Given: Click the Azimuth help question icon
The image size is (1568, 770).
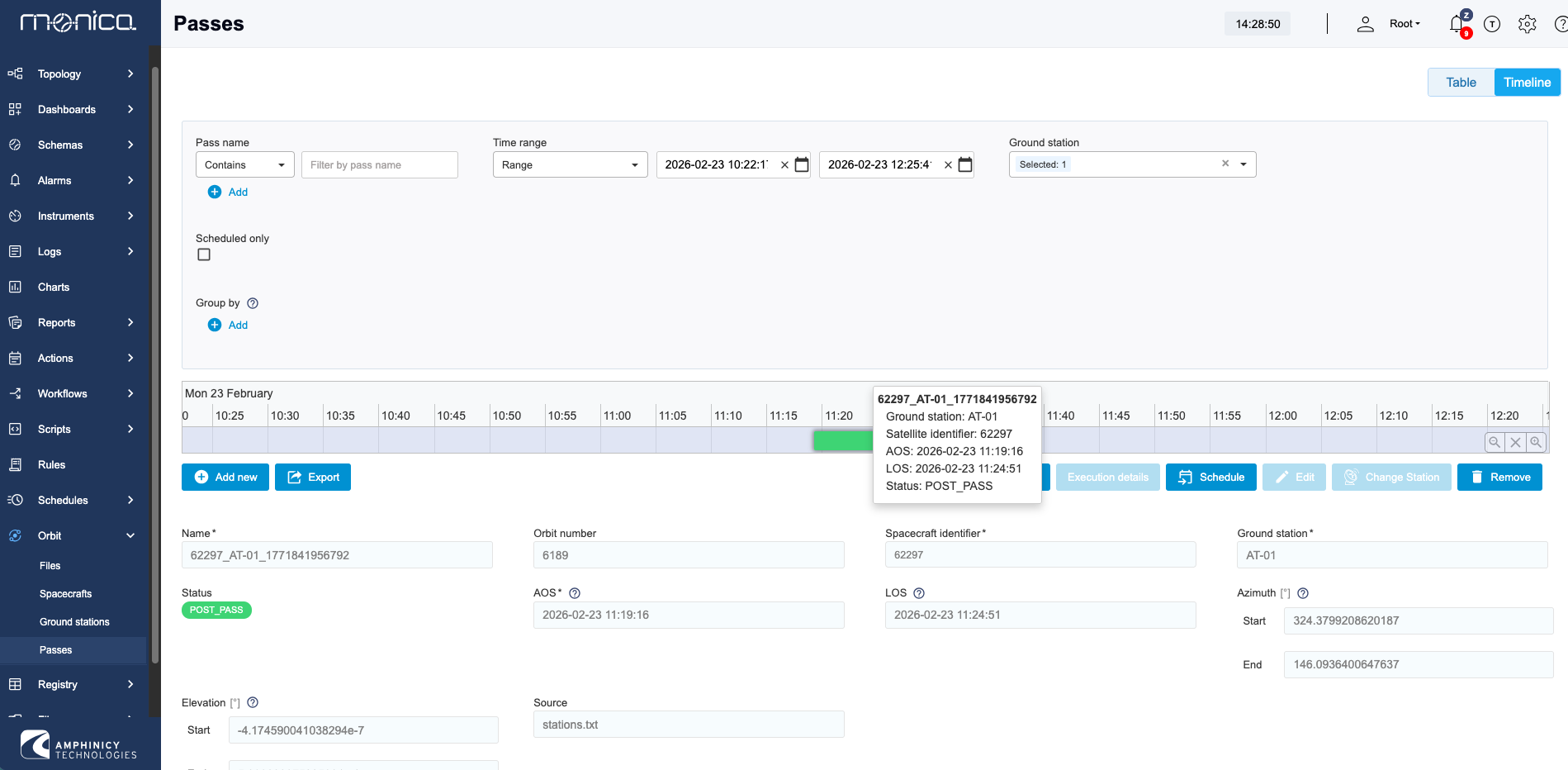Looking at the screenshot, I should click(x=1303, y=593).
